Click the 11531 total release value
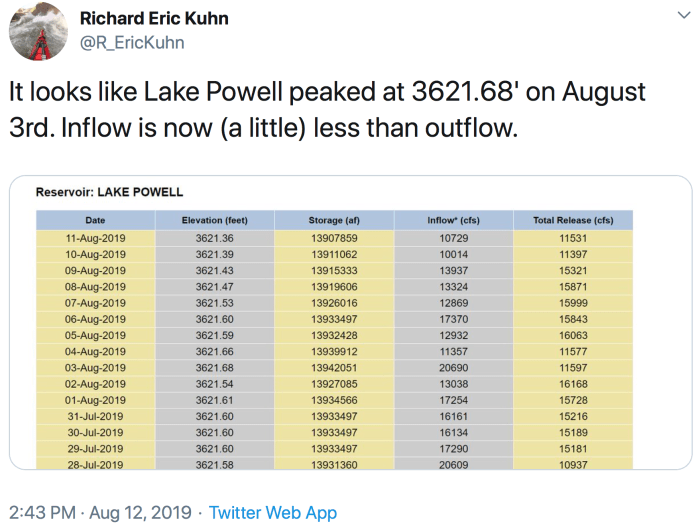 tap(573, 238)
